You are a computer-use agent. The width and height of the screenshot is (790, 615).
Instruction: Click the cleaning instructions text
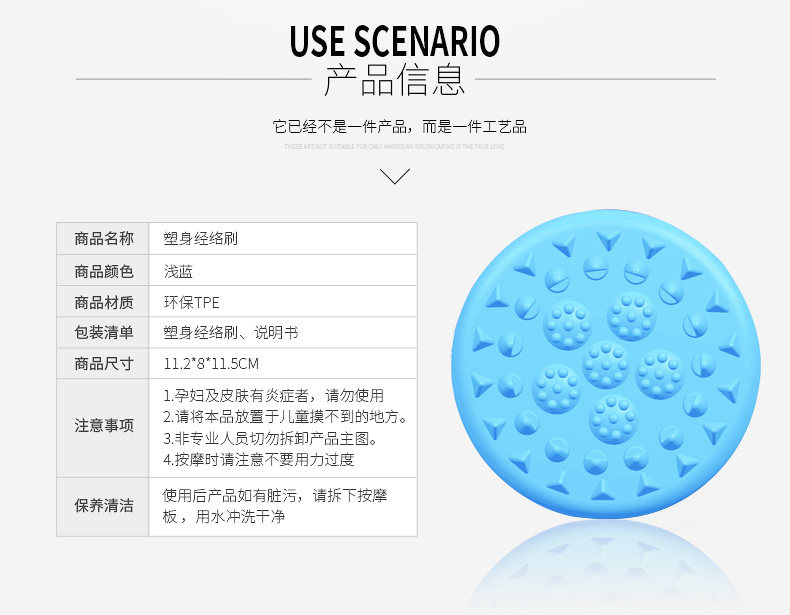click(x=274, y=505)
